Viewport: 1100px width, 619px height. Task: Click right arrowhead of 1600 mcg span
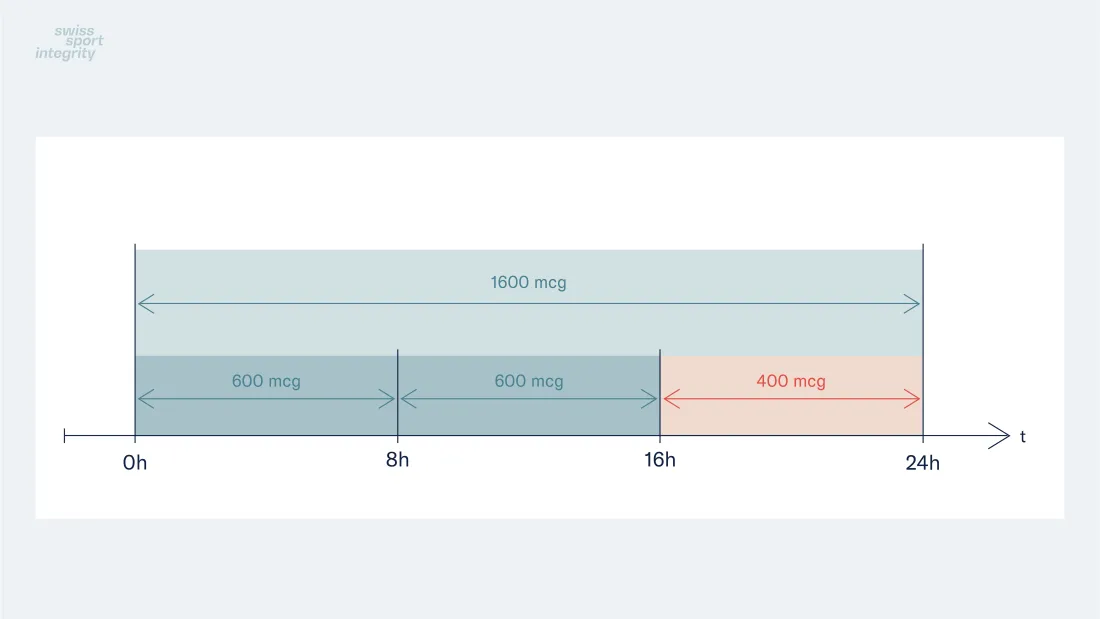911,304
